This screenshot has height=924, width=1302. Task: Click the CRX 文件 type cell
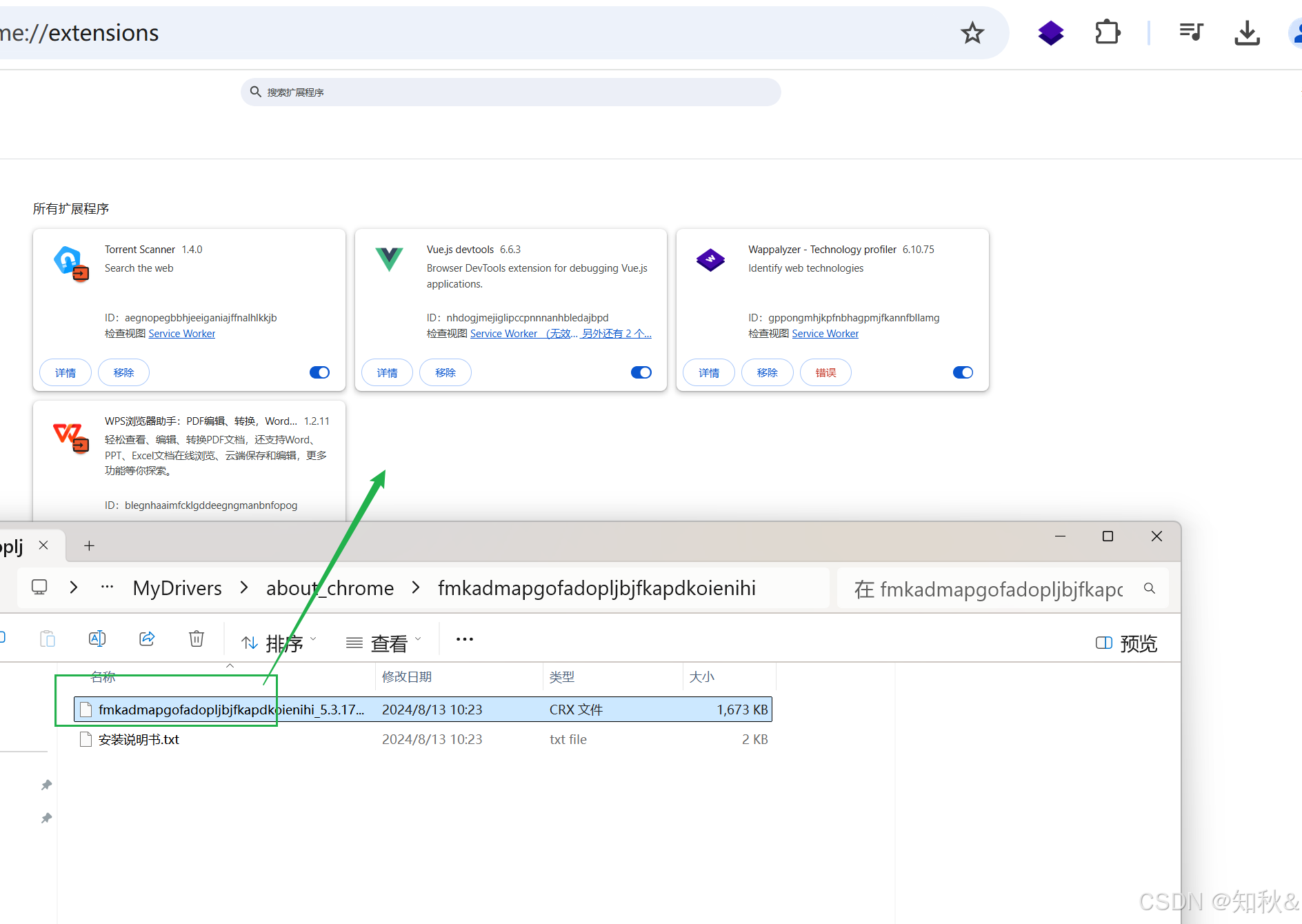tap(576, 710)
